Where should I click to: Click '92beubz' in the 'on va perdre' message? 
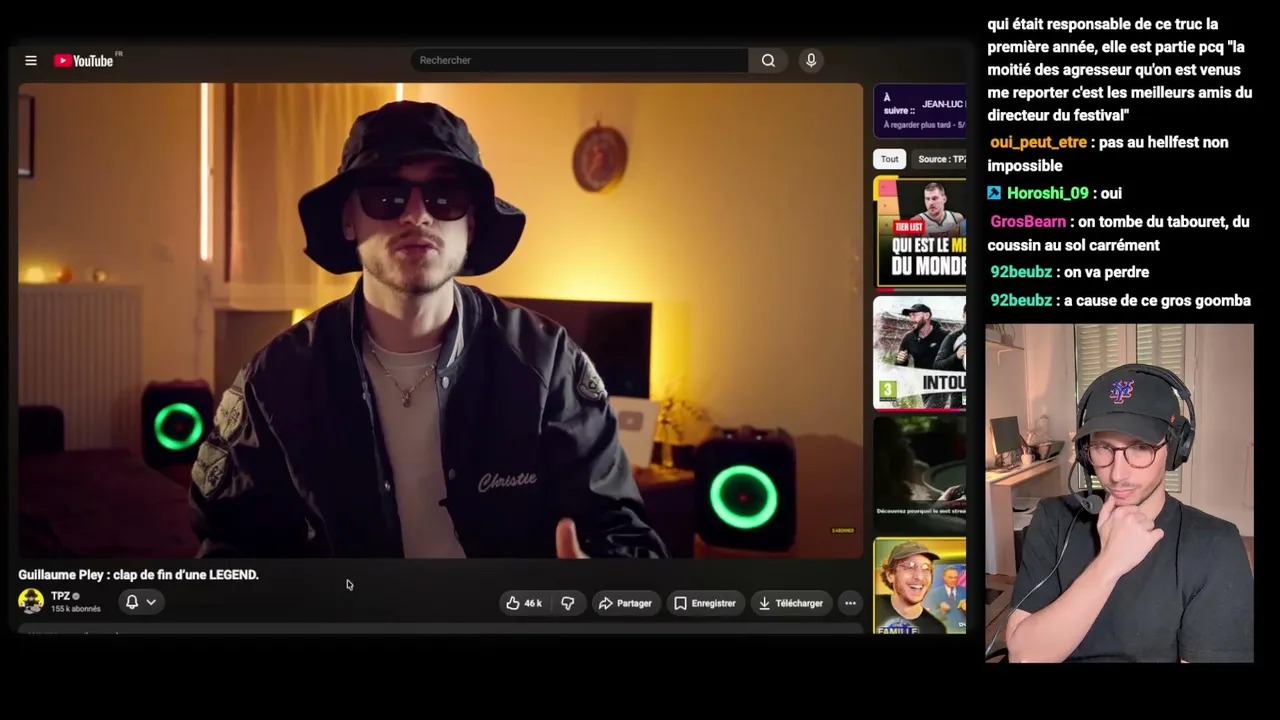(1021, 272)
